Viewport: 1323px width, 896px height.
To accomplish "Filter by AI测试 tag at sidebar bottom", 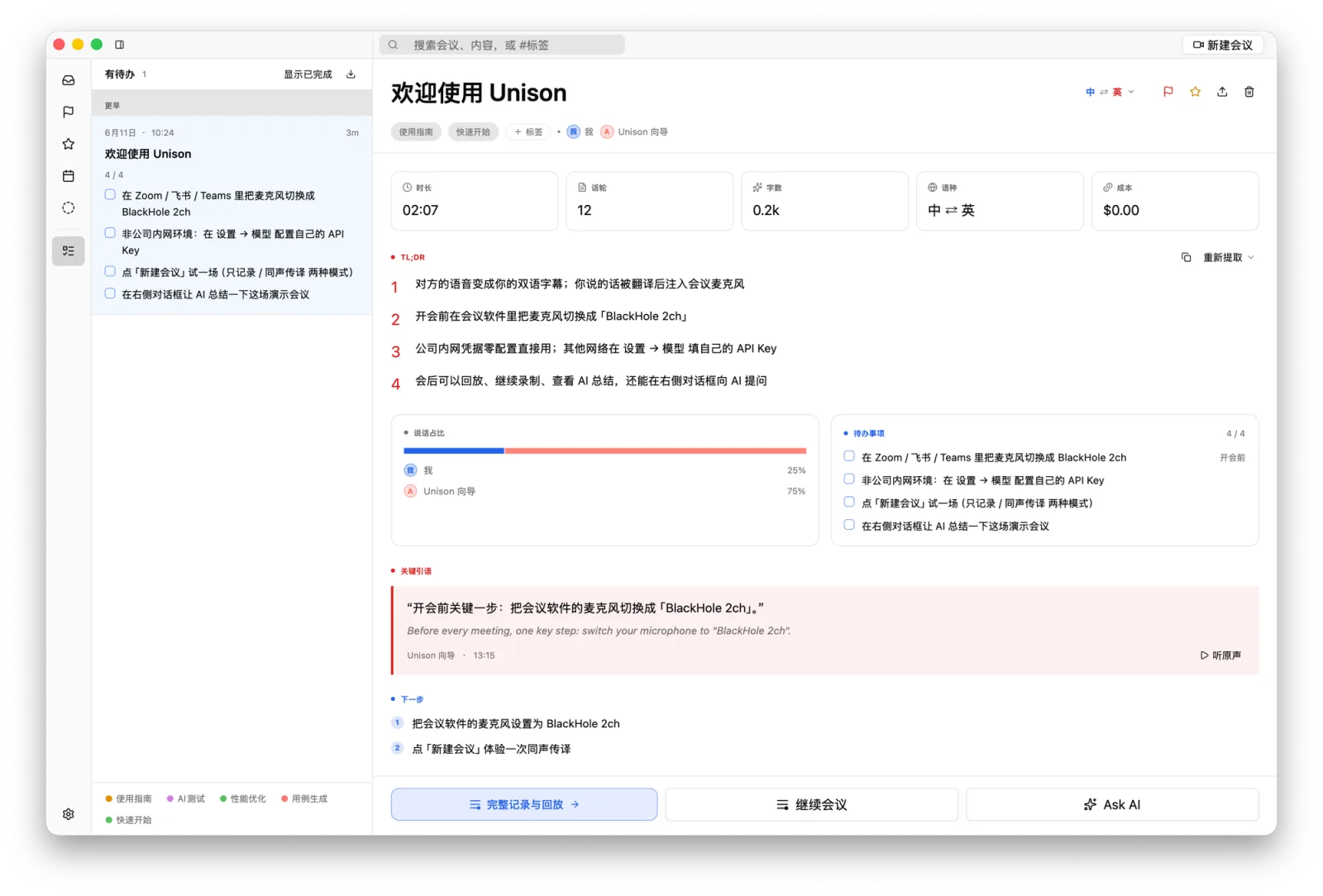I will click(186, 798).
